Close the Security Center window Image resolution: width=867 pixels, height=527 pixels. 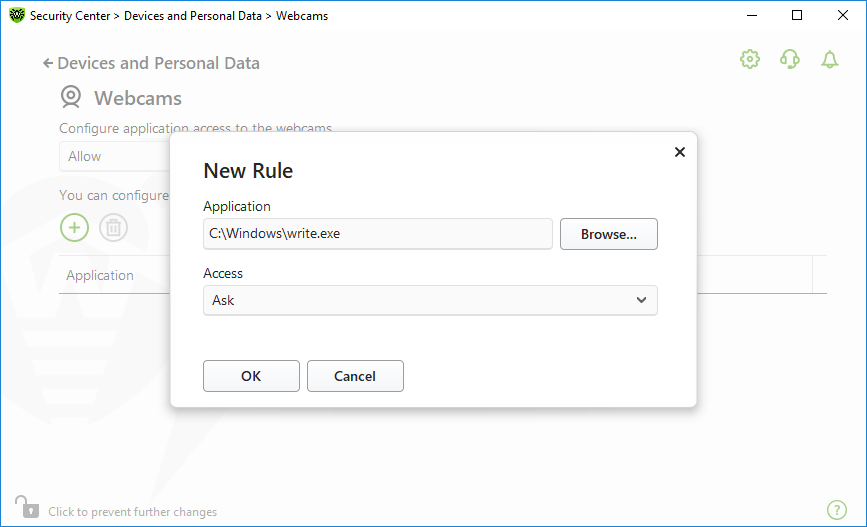coord(843,15)
